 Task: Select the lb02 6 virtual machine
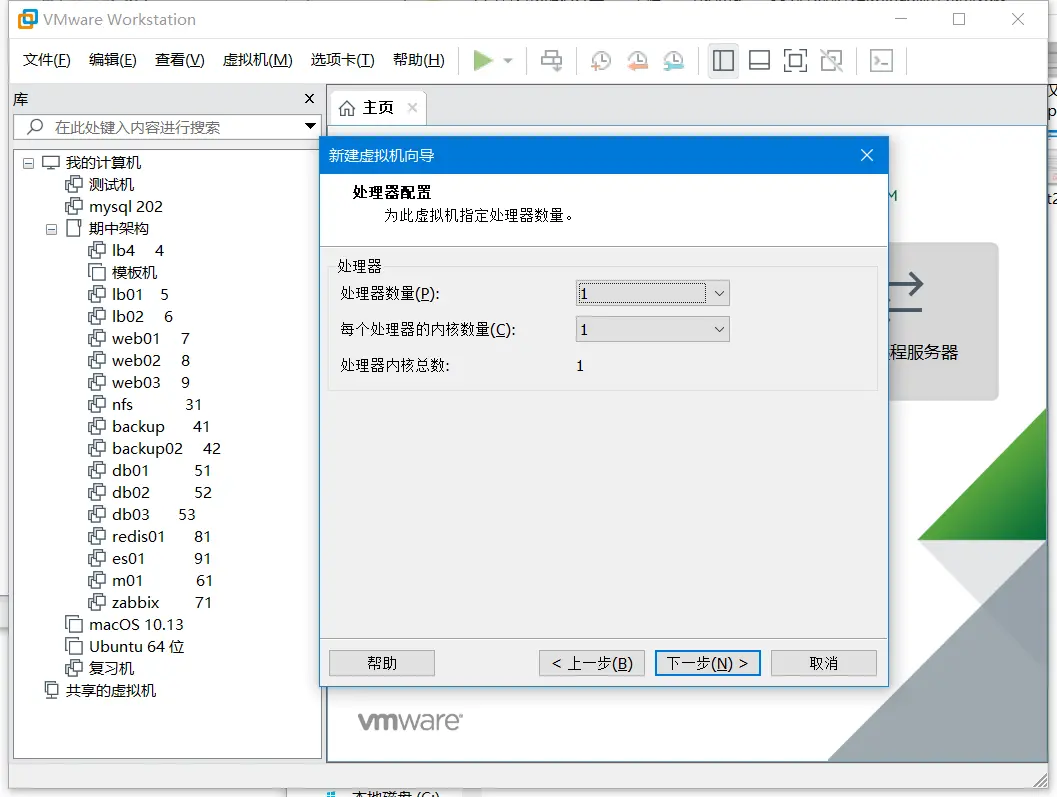(131, 317)
